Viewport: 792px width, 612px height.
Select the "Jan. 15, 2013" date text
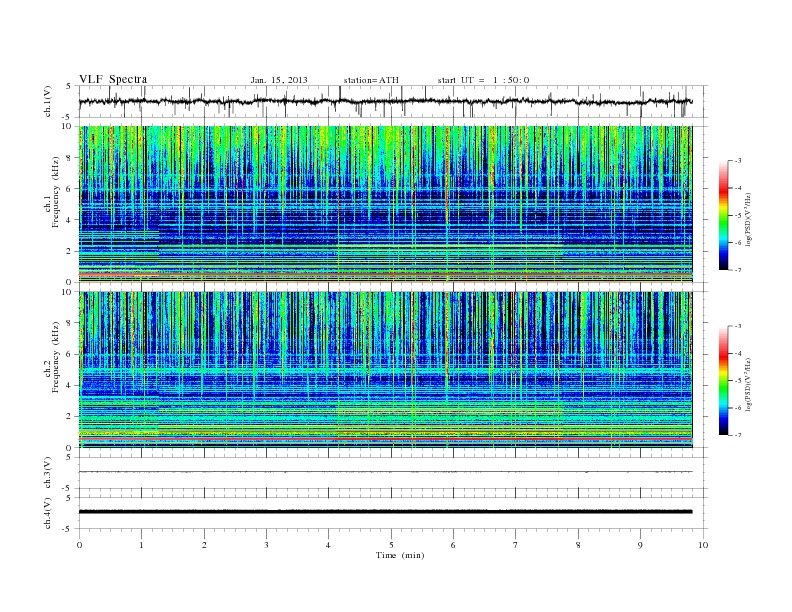tap(279, 80)
